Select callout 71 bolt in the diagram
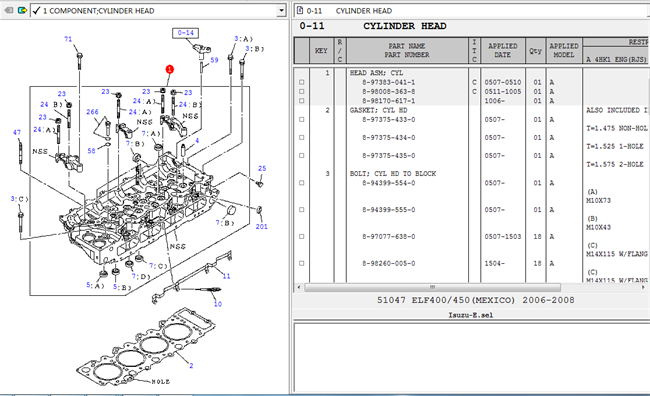This screenshot has width=650, height=396. (x=68, y=39)
